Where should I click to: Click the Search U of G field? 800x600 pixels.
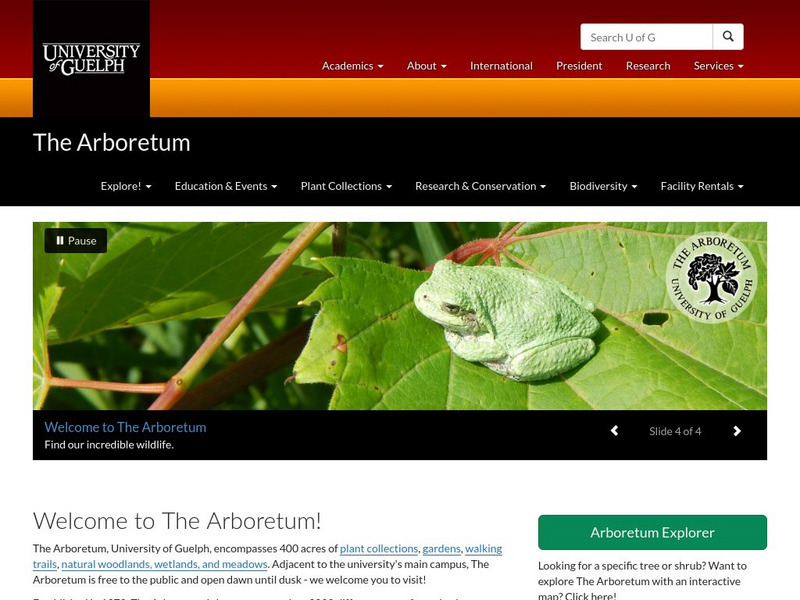click(646, 37)
